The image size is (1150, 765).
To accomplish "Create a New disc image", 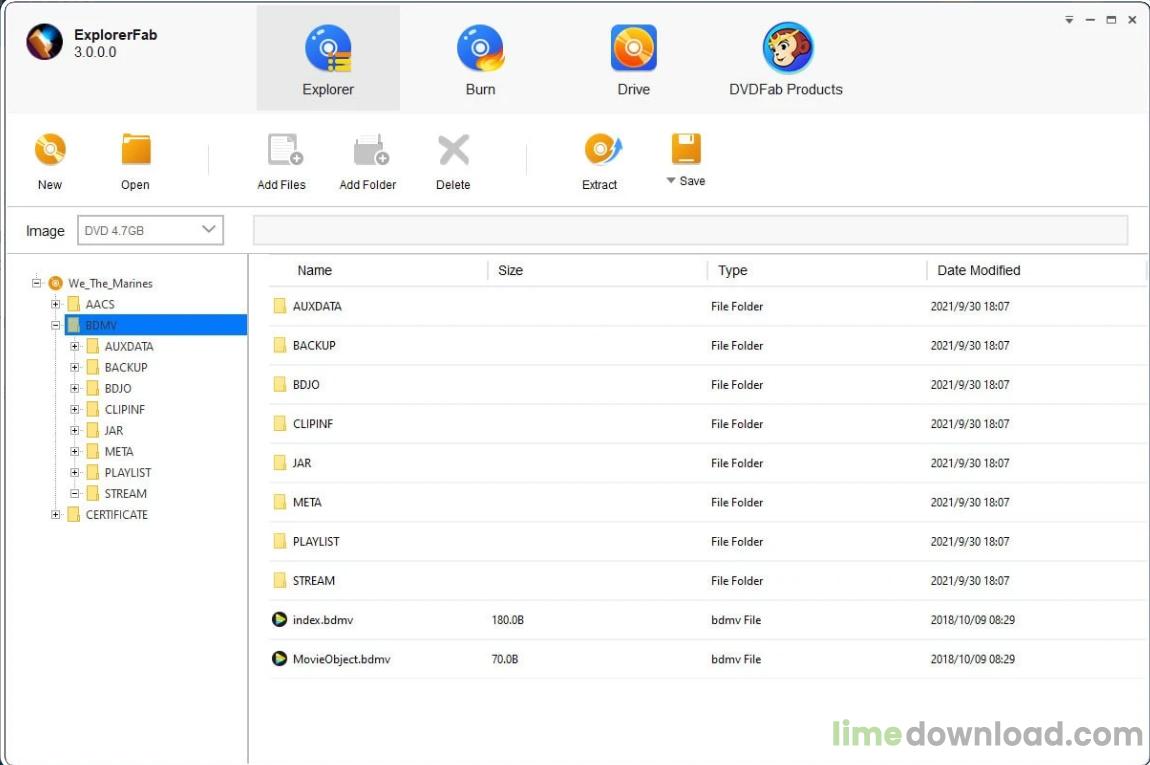I will tap(50, 161).
